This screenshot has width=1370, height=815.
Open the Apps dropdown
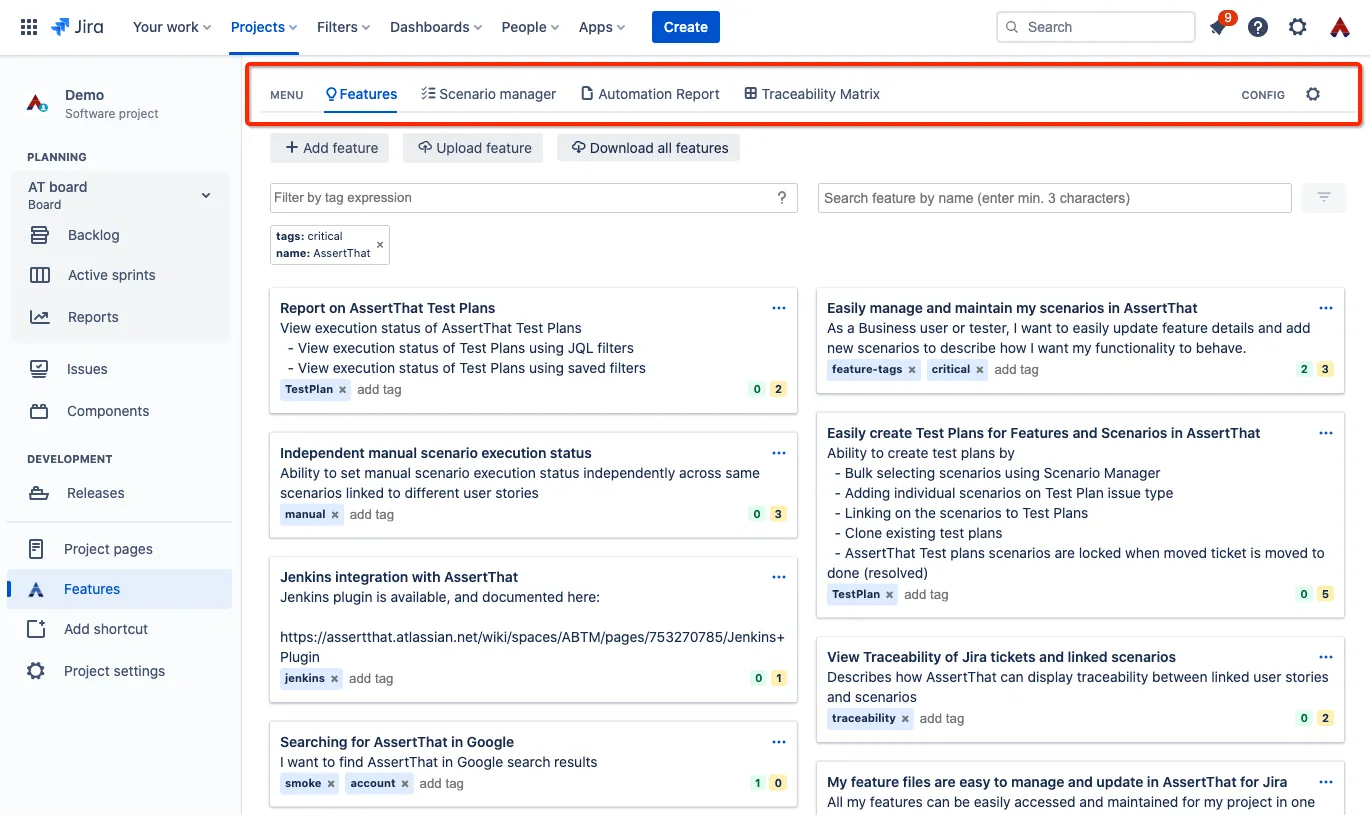pos(602,27)
